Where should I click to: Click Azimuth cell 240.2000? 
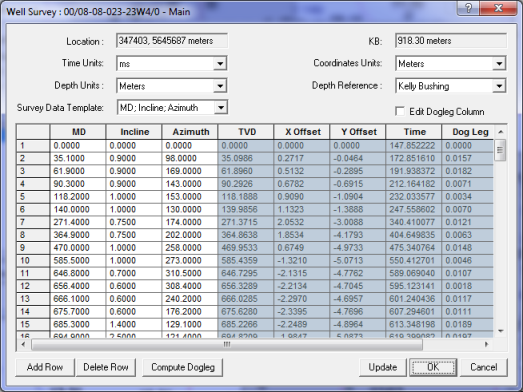pyautogui.click(x=190, y=299)
